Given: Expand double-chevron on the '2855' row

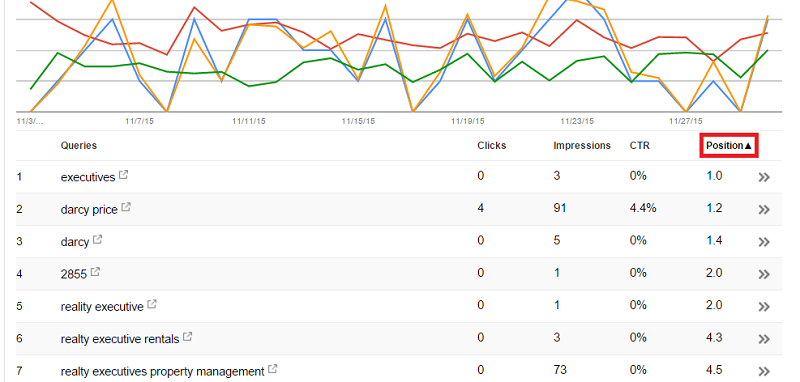Looking at the screenshot, I should 764,274.
